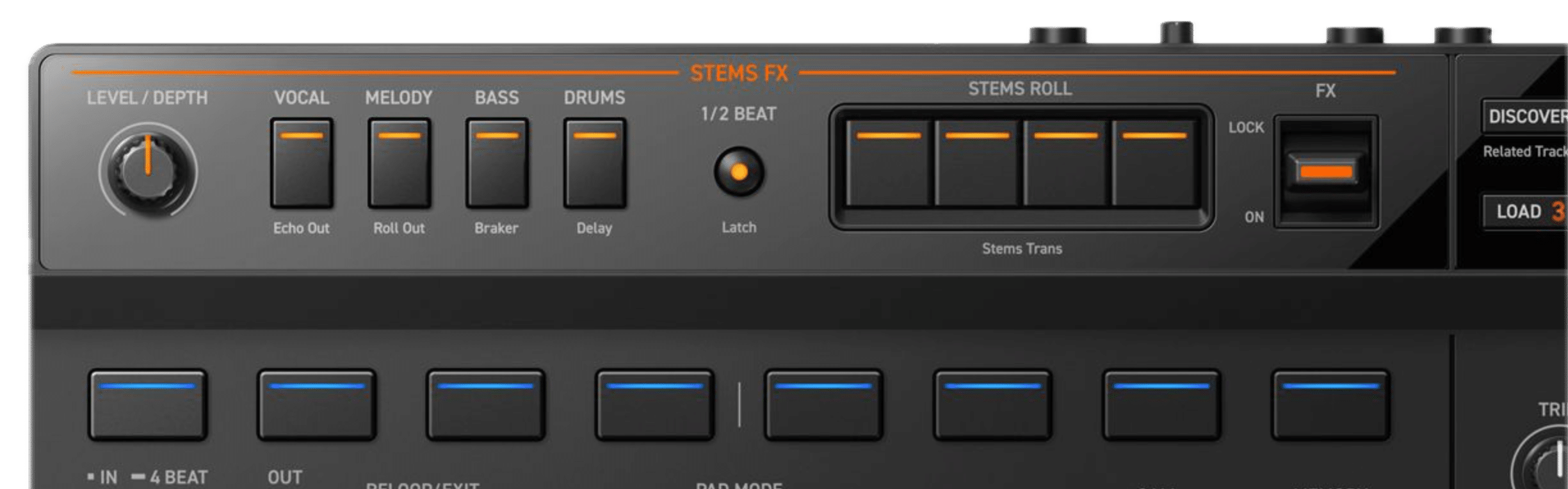1568x489 pixels.
Task: Hit the fourth STEMS ROLL pad
Action: pyautogui.click(x=1155, y=164)
